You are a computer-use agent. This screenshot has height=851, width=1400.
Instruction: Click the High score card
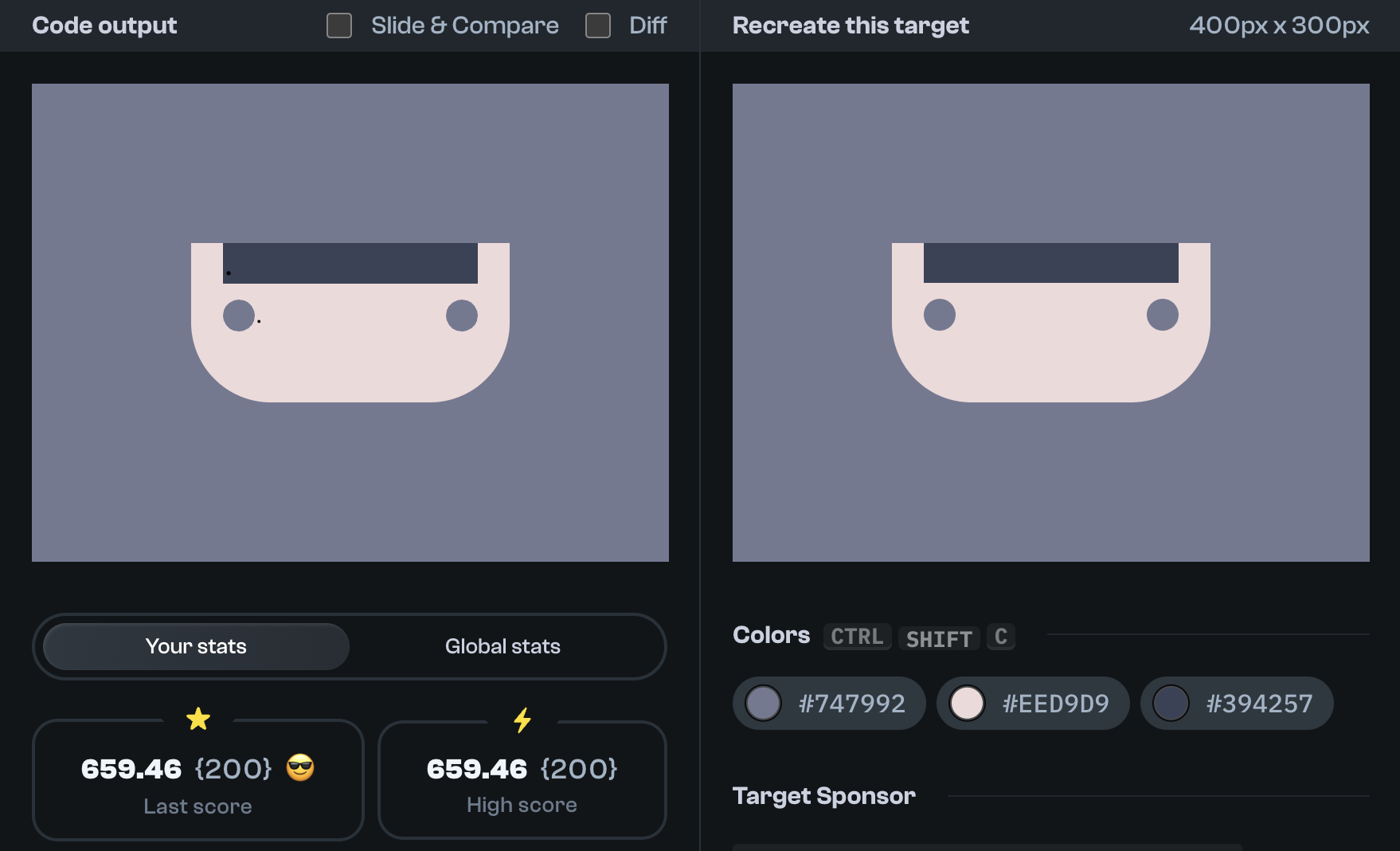pos(522,780)
